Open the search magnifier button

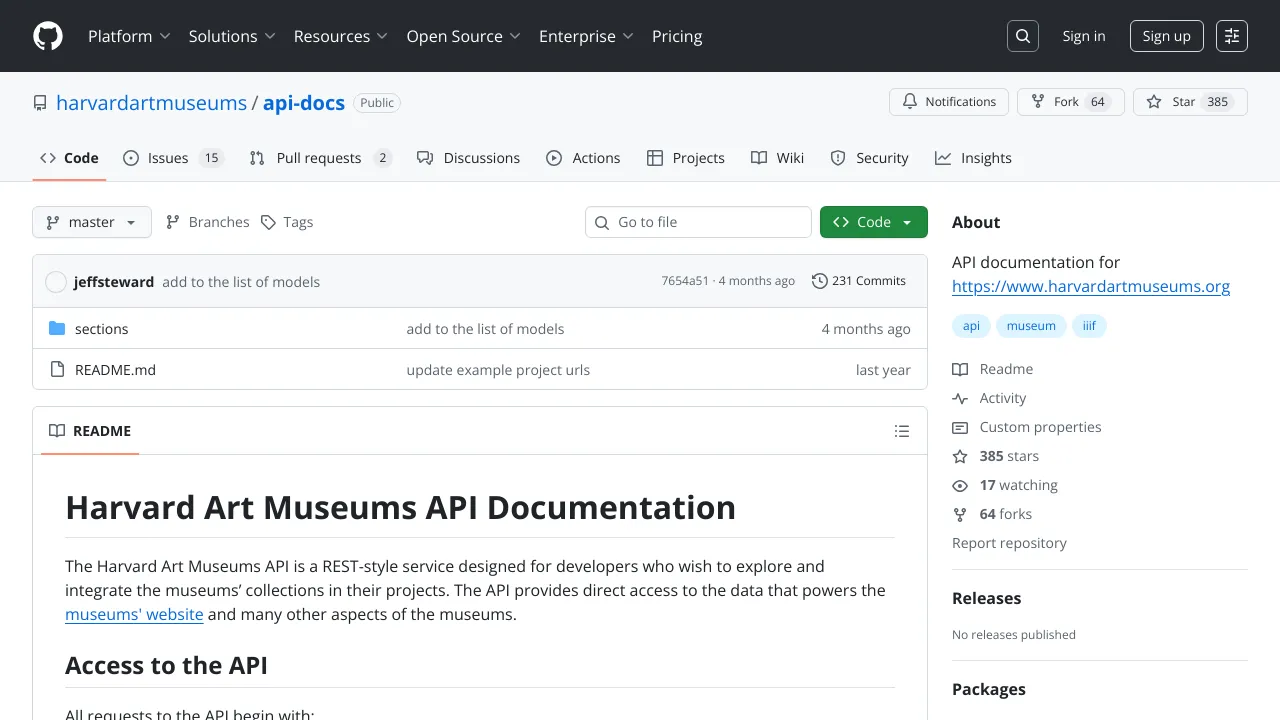[x=1023, y=36]
